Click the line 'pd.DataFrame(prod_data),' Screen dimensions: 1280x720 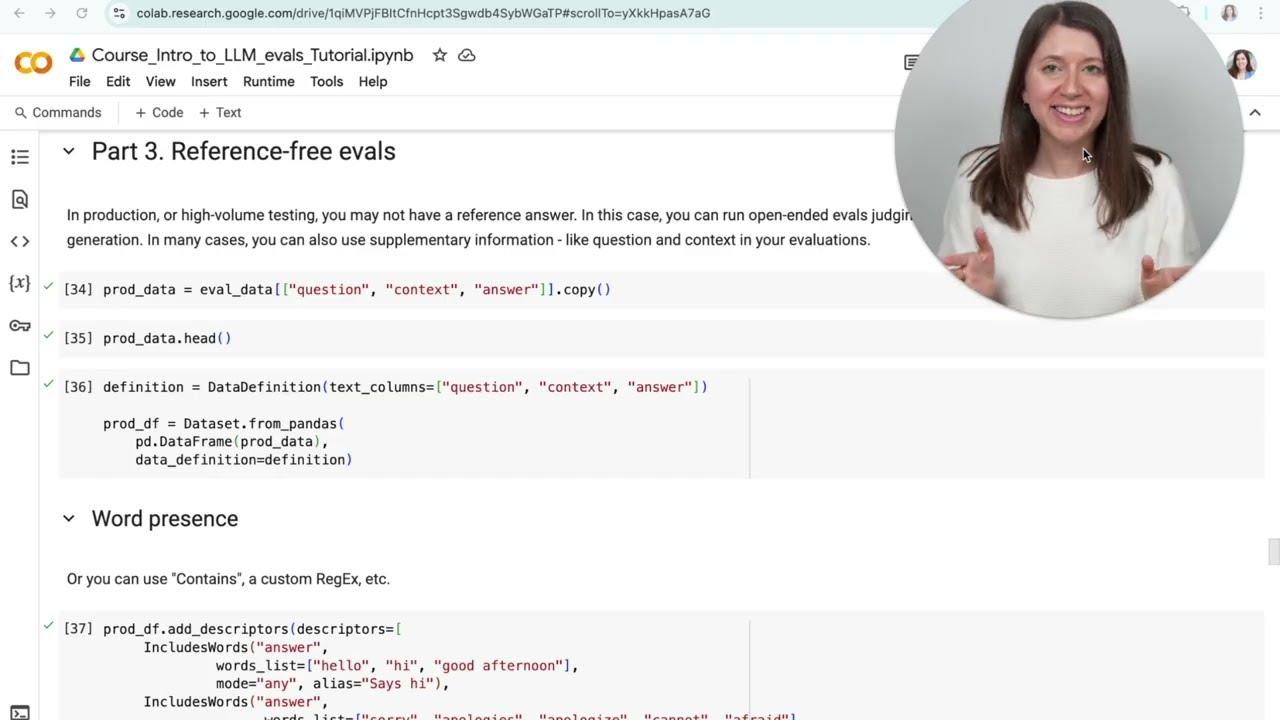point(231,442)
